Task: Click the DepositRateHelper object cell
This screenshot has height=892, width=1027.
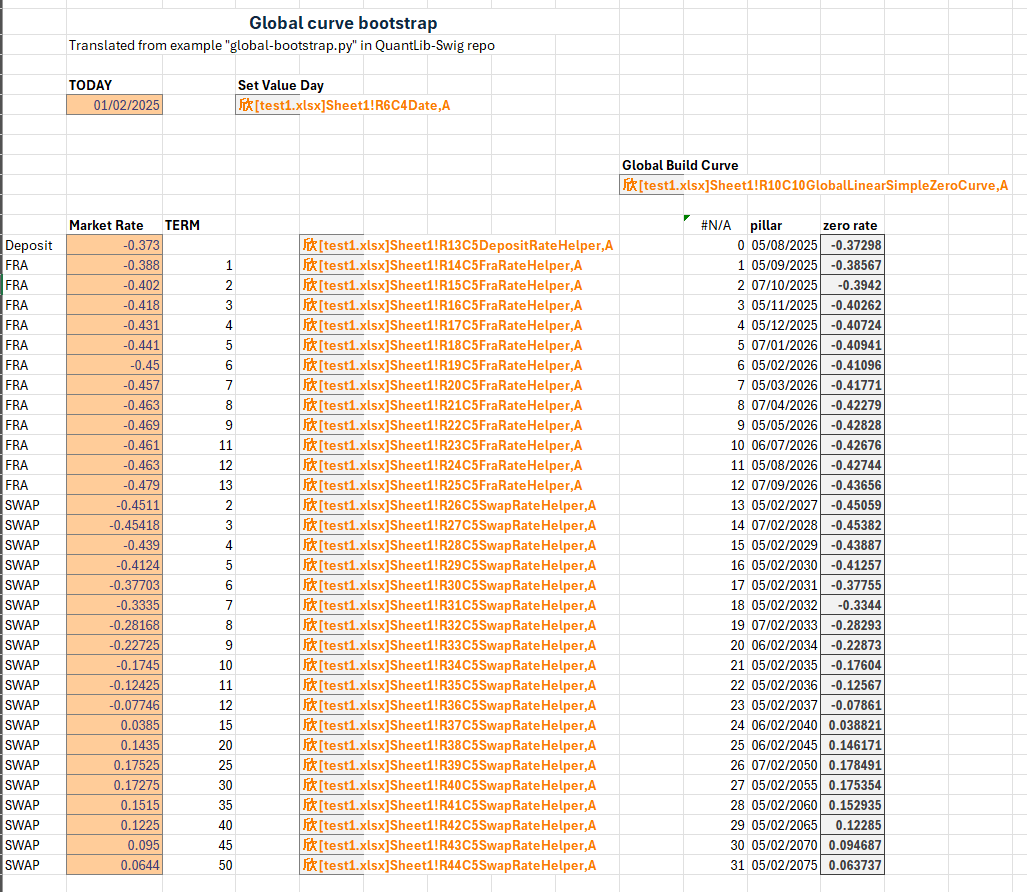Action: pyautogui.click(x=458, y=245)
